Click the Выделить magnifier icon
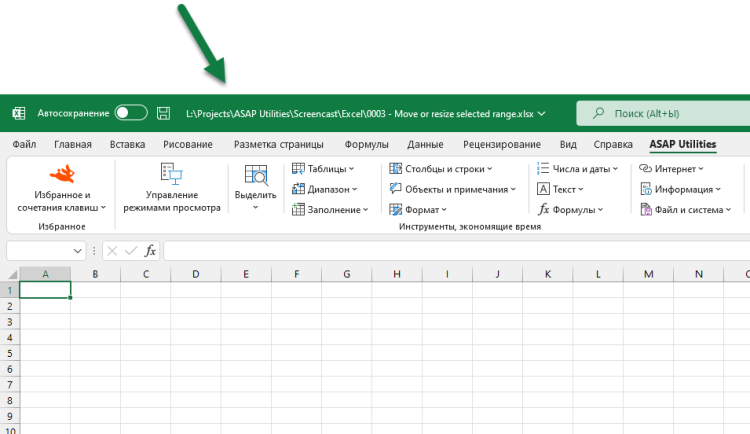The height and width of the screenshot is (434, 750). coord(256,175)
